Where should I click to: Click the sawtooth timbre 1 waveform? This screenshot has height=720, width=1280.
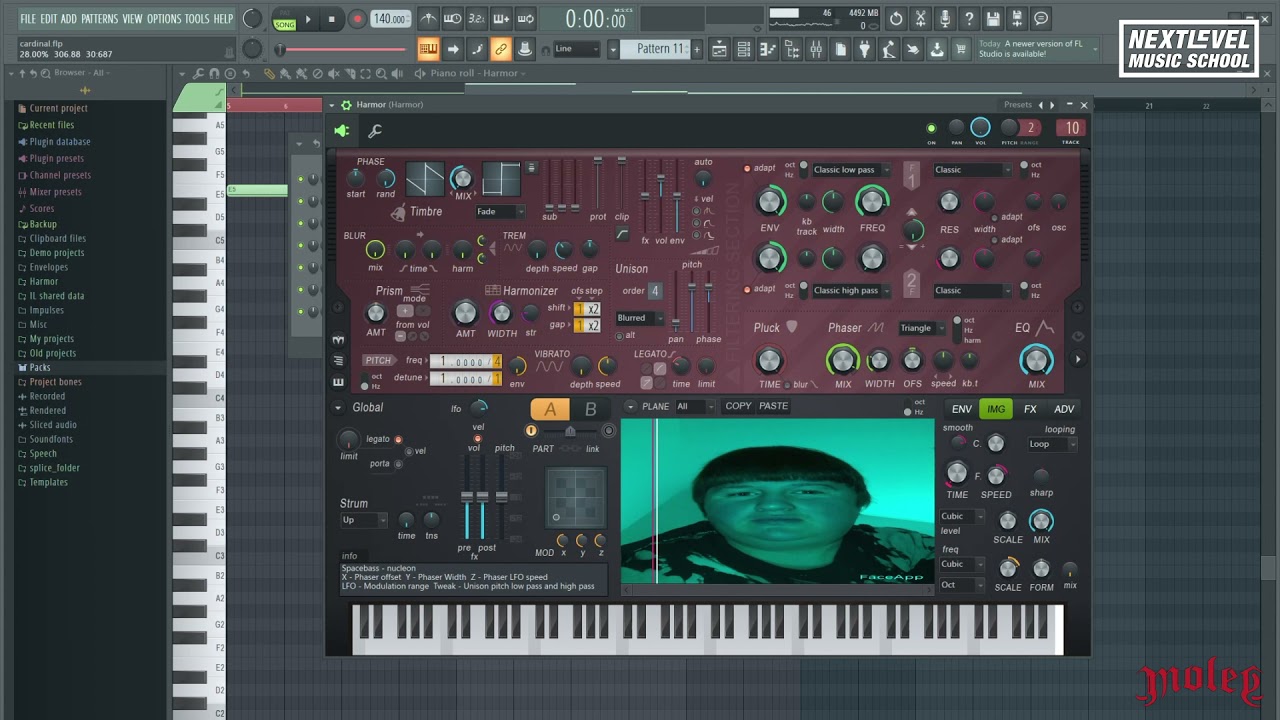coord(424,180)
